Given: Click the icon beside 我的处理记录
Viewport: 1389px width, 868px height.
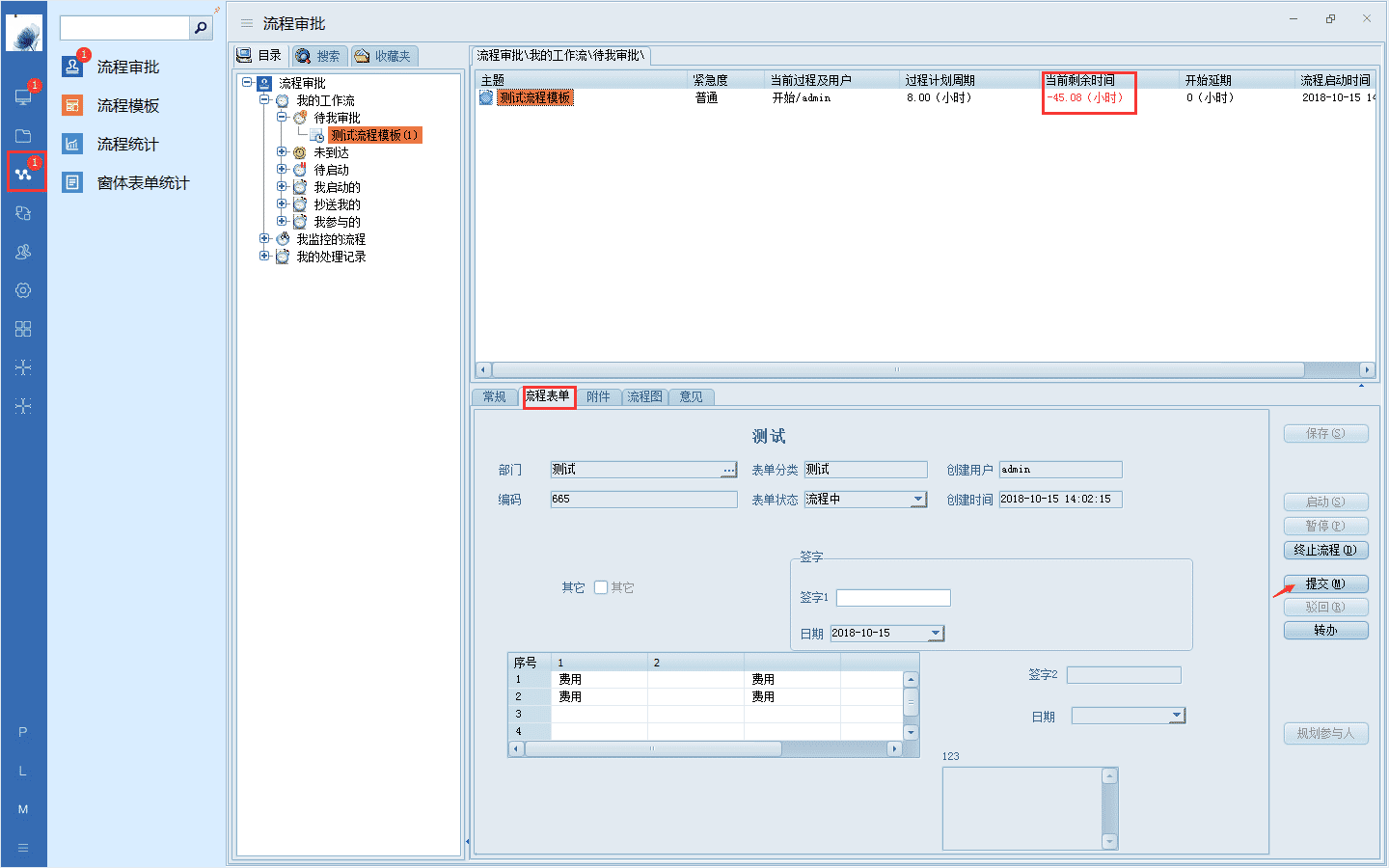Looking at the screenshot, I should 283,257.
